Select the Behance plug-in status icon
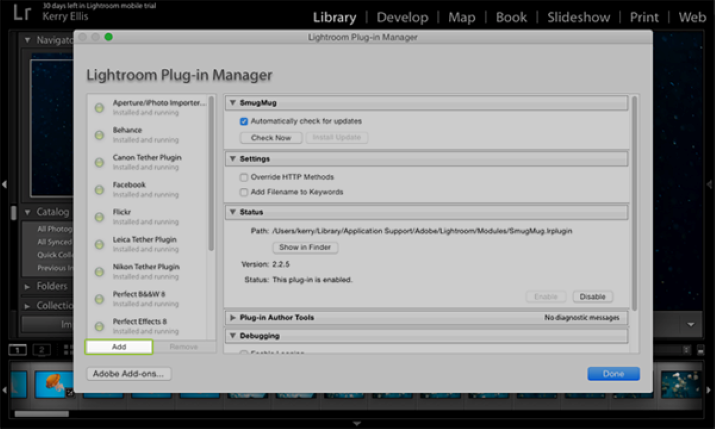 tap(99, 135)
